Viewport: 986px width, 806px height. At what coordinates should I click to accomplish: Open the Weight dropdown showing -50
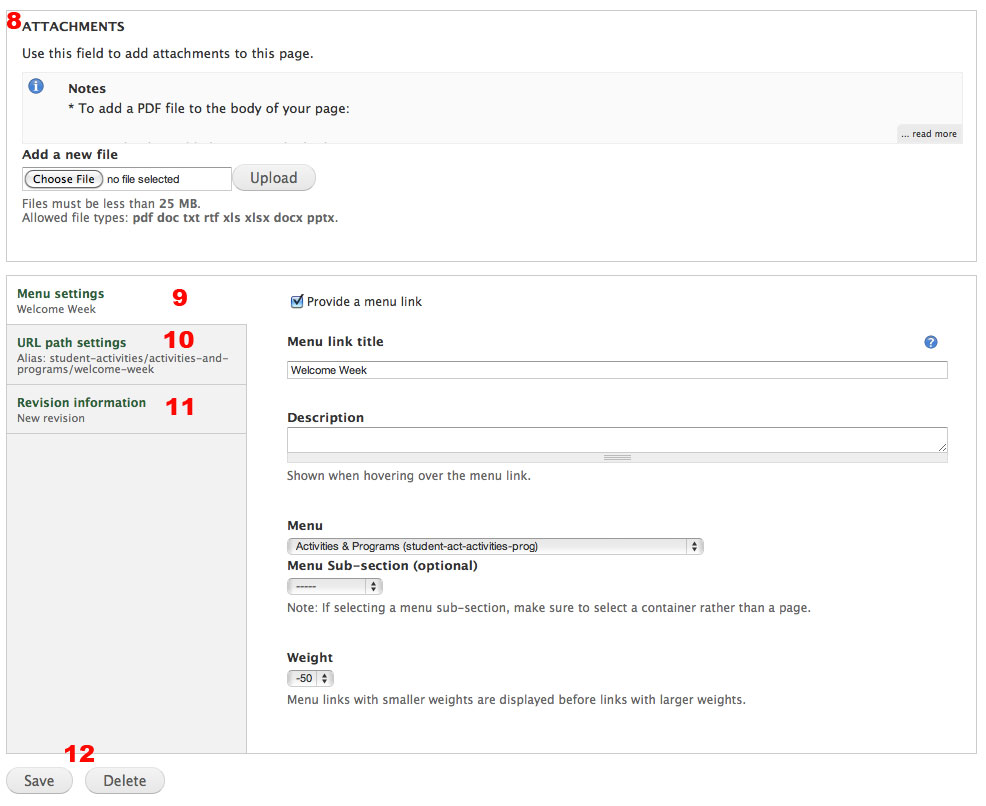[310, 678]
